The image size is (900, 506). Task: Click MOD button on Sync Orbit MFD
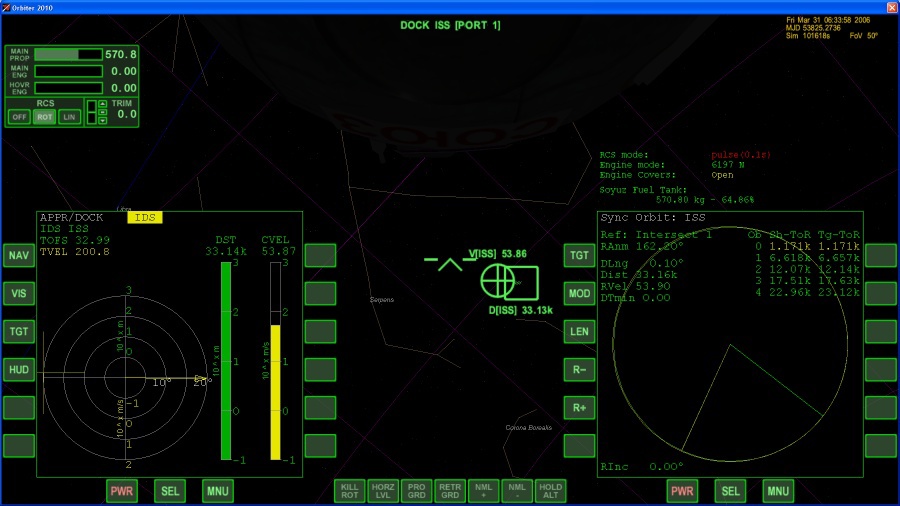point(579,293)
